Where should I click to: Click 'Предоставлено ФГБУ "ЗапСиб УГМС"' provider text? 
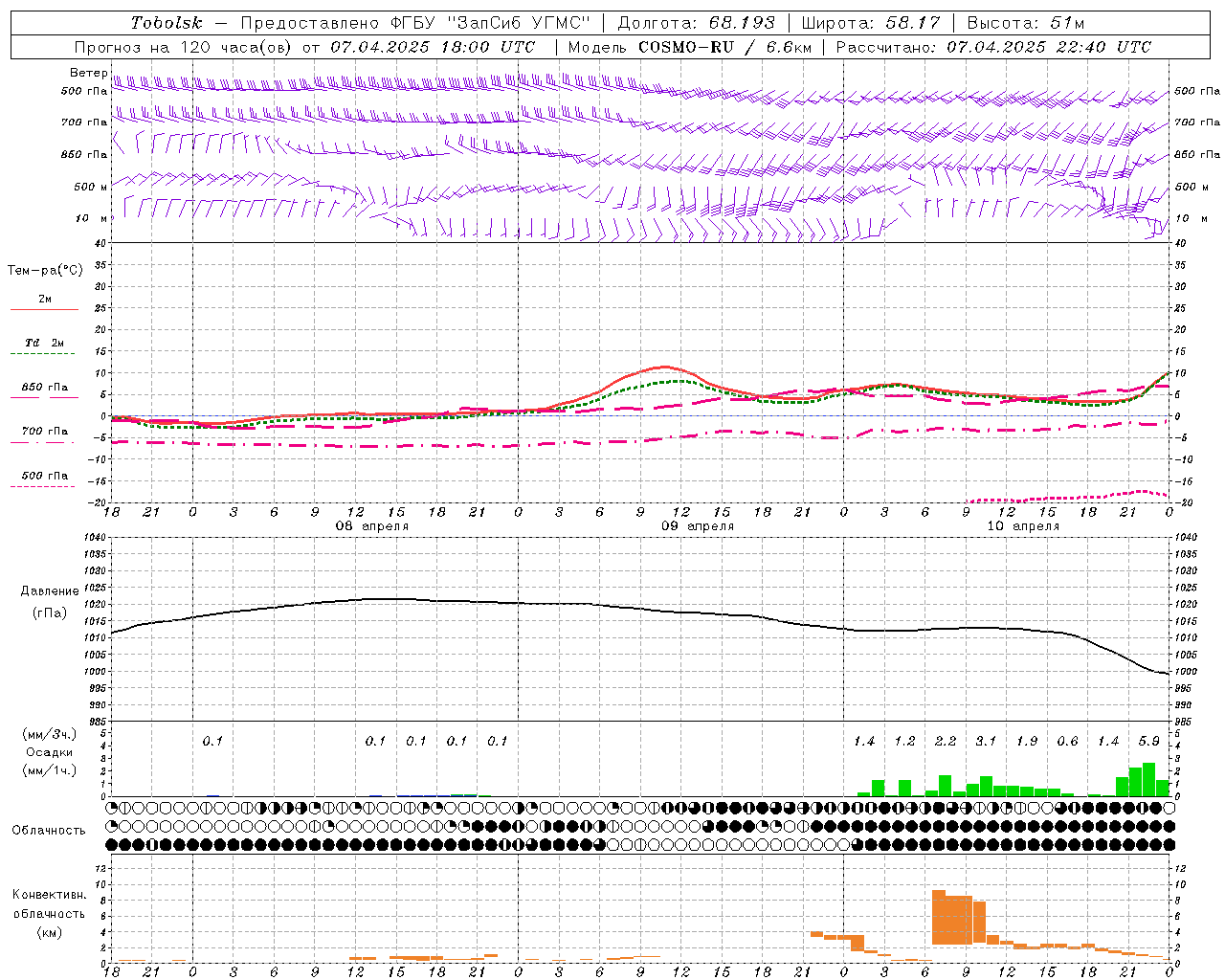(x=415, y=23)
